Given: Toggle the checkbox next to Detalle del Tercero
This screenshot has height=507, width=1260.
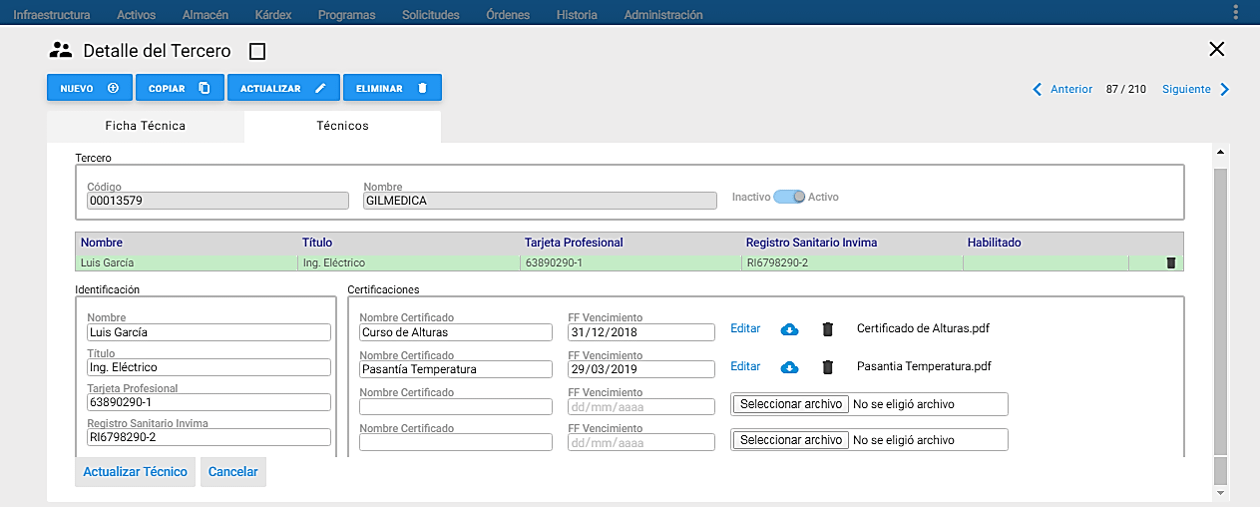Looking at the screenshot, I should pos(257,51).
